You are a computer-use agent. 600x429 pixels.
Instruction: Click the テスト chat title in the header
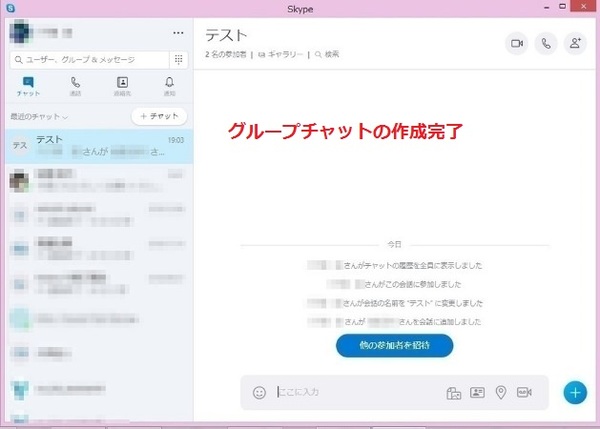pyautogui.click(x=226, y=36)
